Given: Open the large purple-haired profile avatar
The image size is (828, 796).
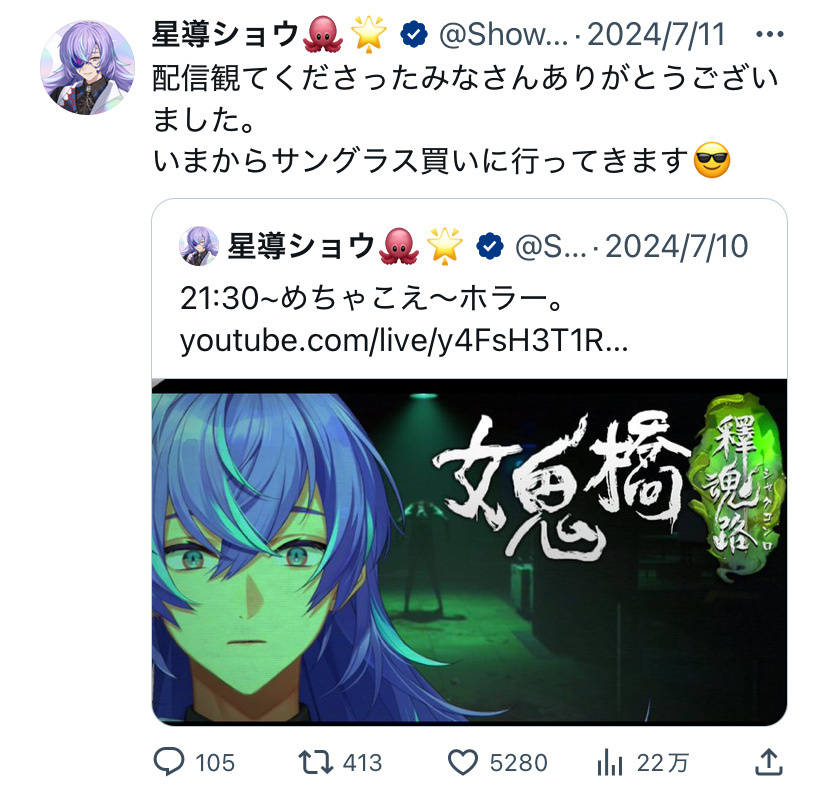Looking at the screenshot, I should (x=88, y=68).
